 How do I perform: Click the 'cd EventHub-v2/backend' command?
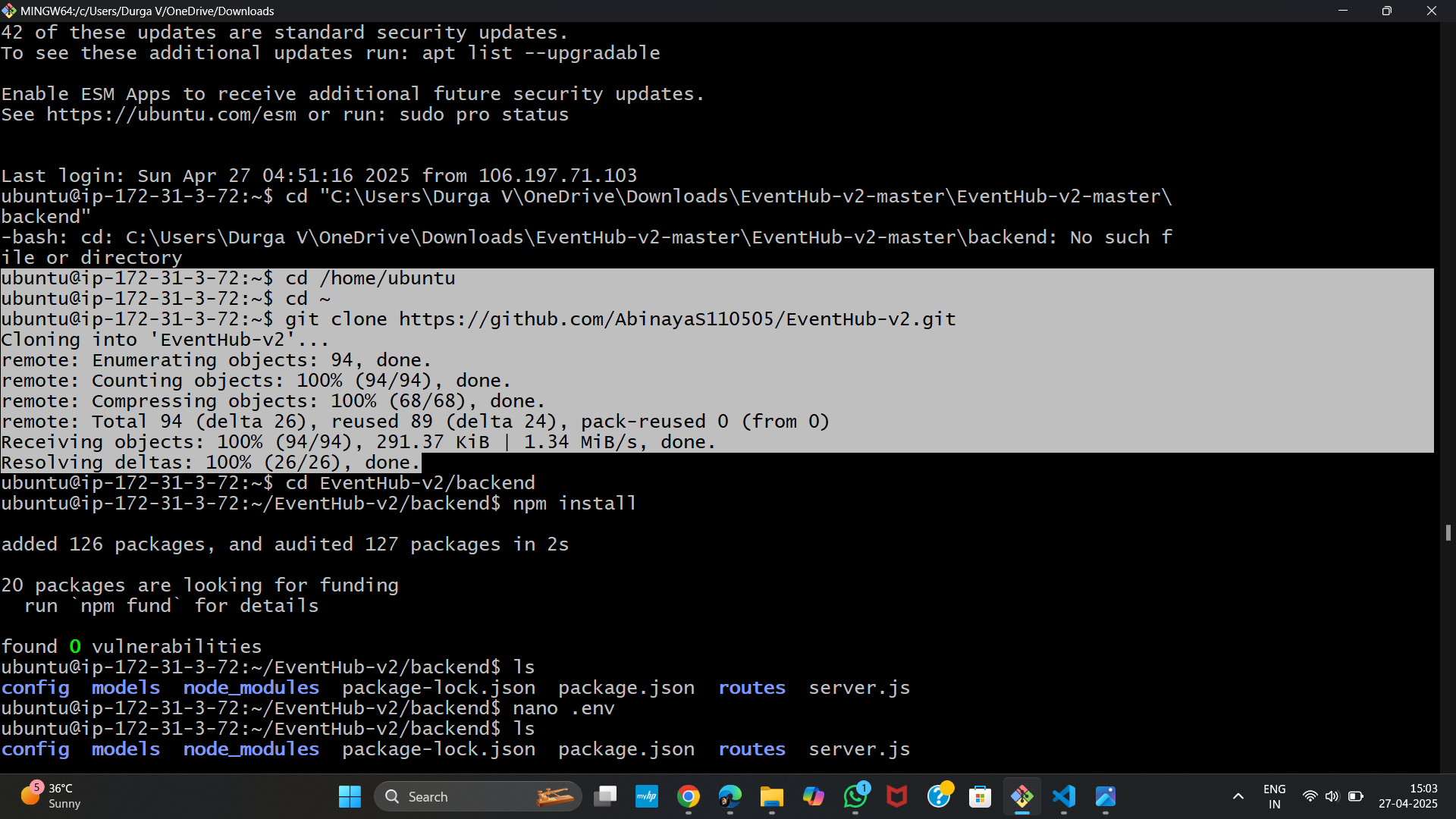tap(410, 483)
